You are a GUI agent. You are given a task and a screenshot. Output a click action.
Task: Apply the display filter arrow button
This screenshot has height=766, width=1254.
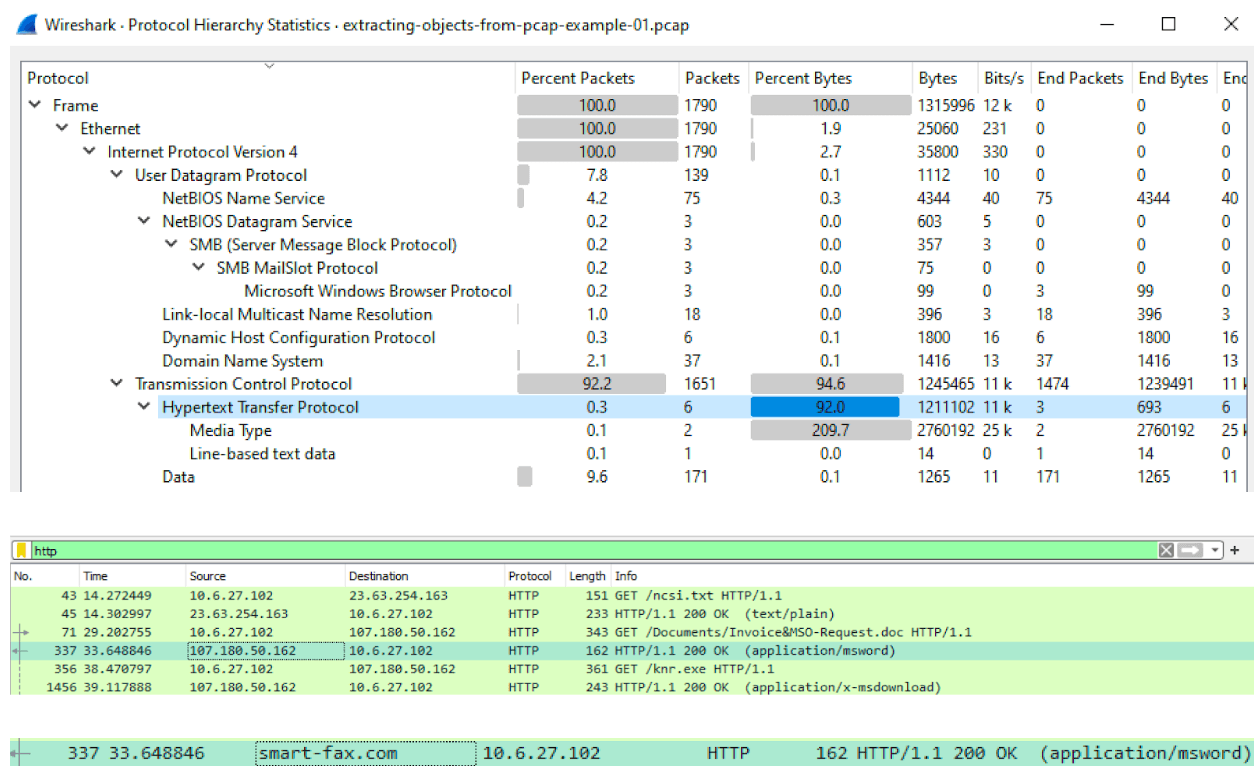[x=1191, y=550]
